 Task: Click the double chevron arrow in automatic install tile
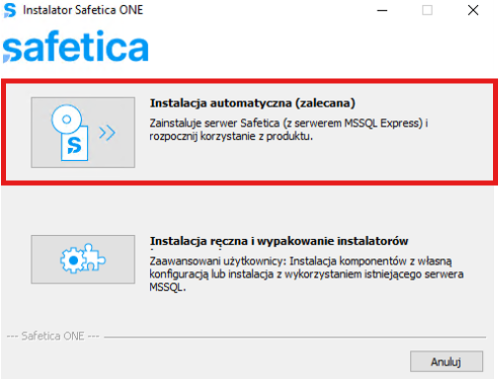coord(107,133)
